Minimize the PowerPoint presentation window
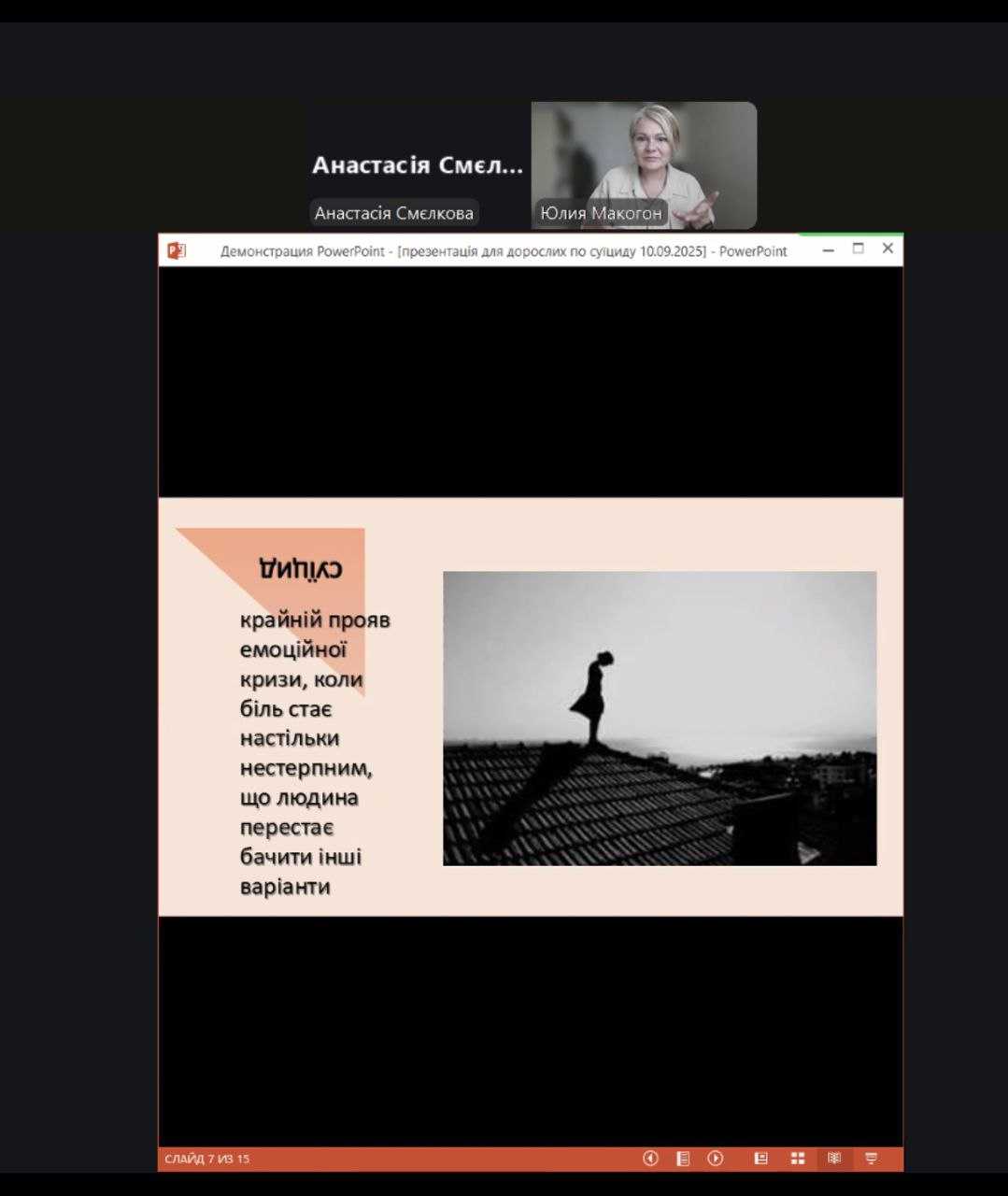The image size is (1008, 1196). tap(828, 250)
